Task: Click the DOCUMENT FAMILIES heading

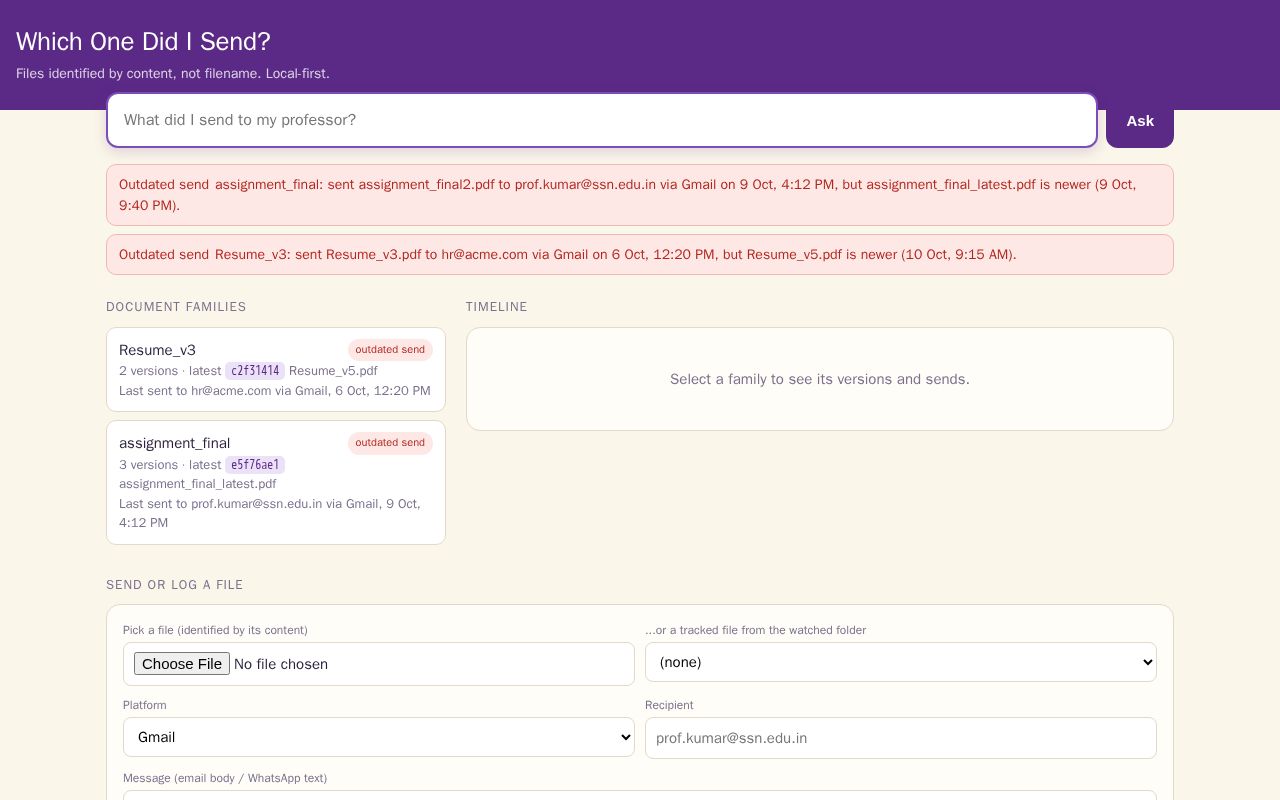Action: tap(176, 307)
